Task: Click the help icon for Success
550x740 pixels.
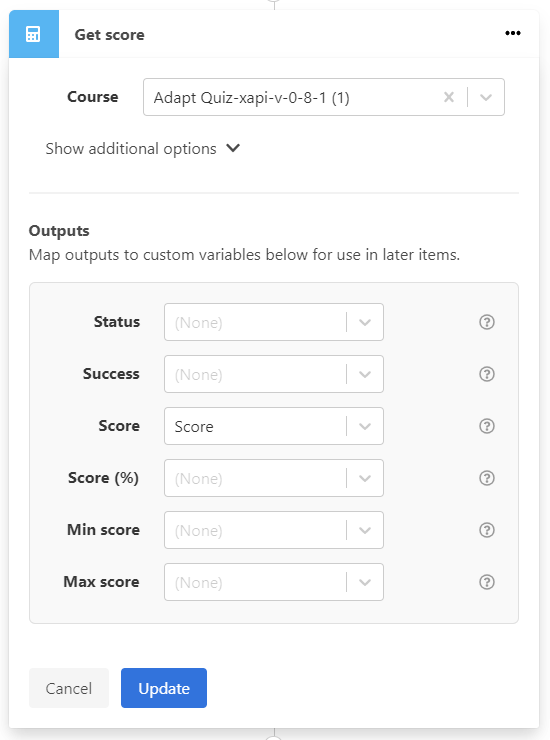Action: (x=487, y=374)
